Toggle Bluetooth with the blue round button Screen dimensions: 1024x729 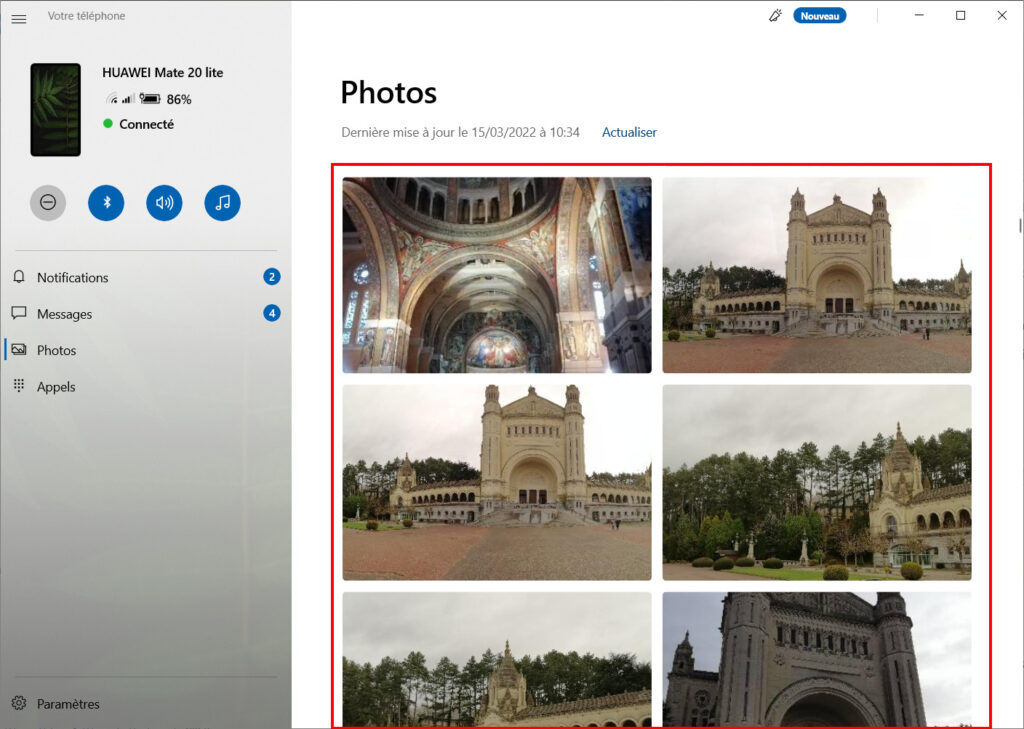pyautogui.click(x=106, y=202)
